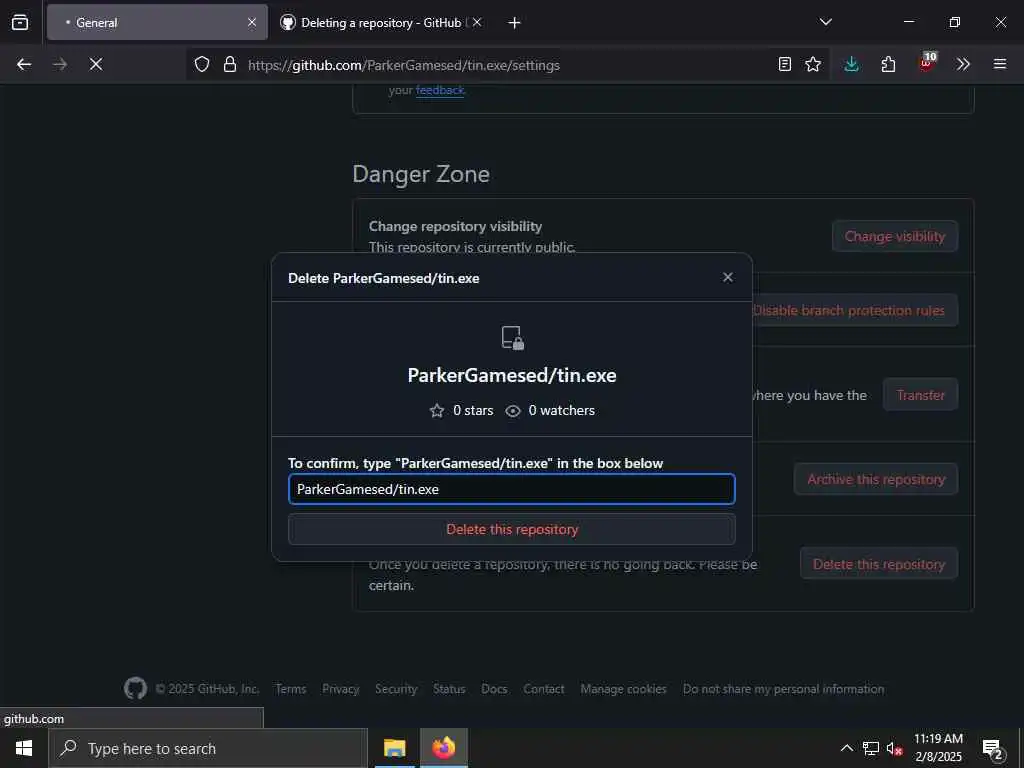Image resolution: width=1024 pixels, height=768 pixels.
Task: Click Archive this repository button
Action: point(876,479)
